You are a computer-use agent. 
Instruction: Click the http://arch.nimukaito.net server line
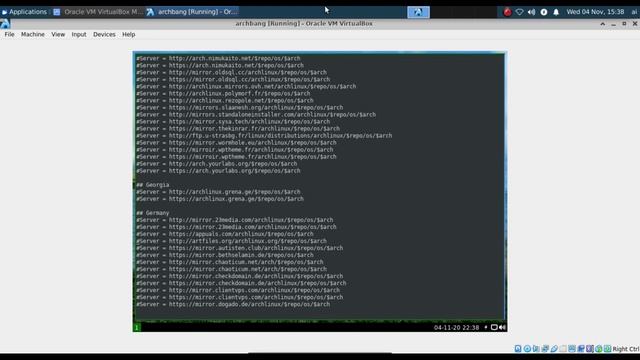point(218,58)
